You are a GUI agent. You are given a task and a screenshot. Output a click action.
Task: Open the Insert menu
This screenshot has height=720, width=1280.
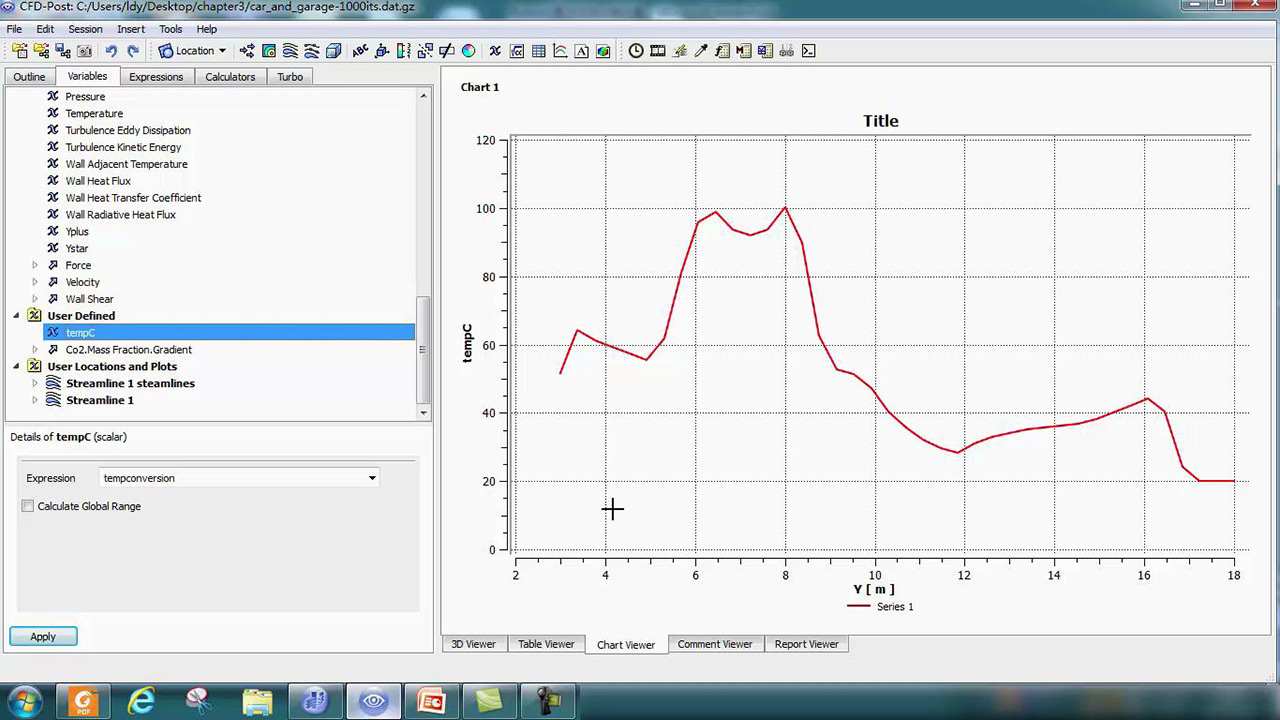pyautogui.click(x=131, y=29)
